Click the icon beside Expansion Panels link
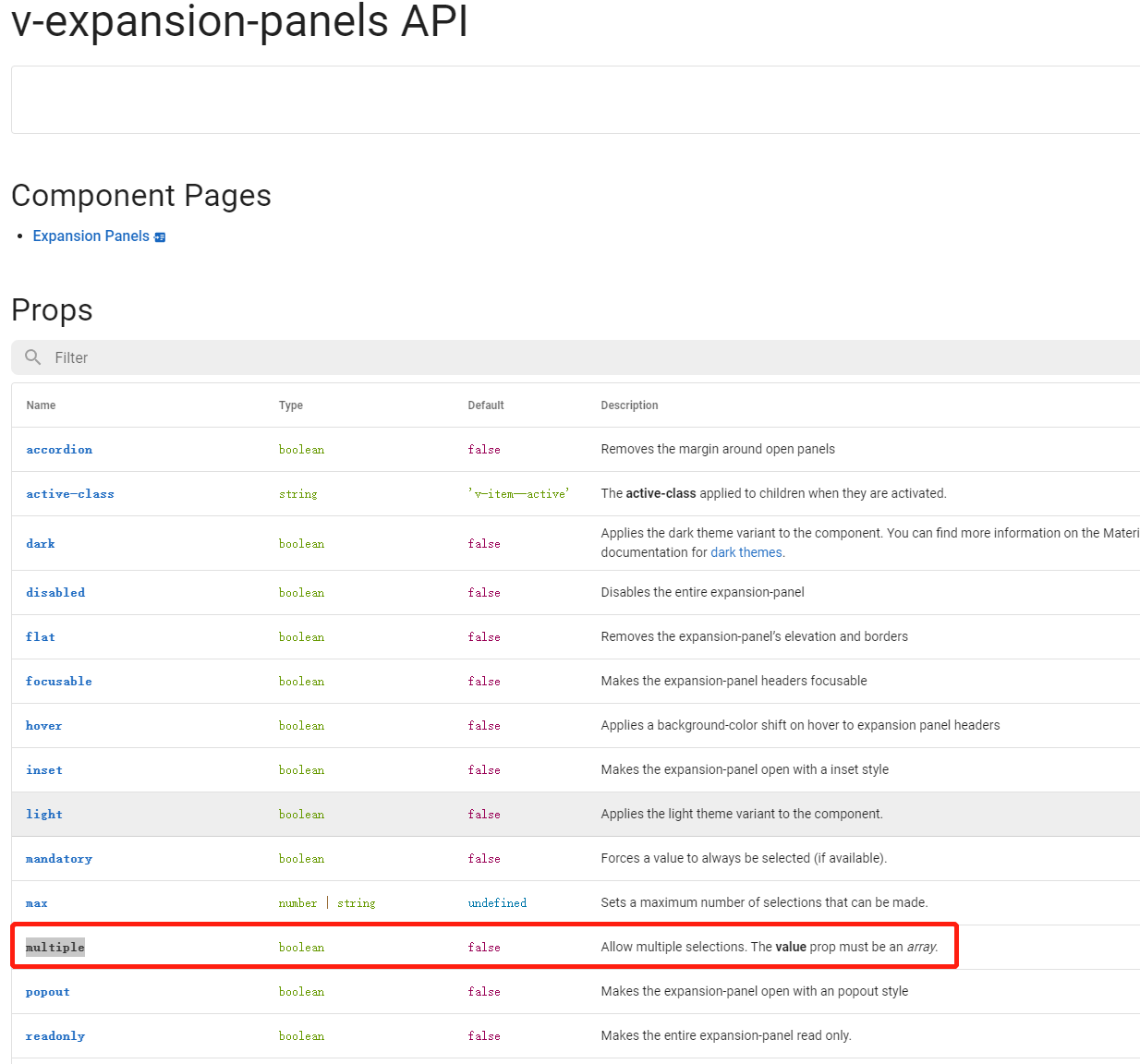This screenshot has height=1064, width=1140. click(x=160, y=237)
